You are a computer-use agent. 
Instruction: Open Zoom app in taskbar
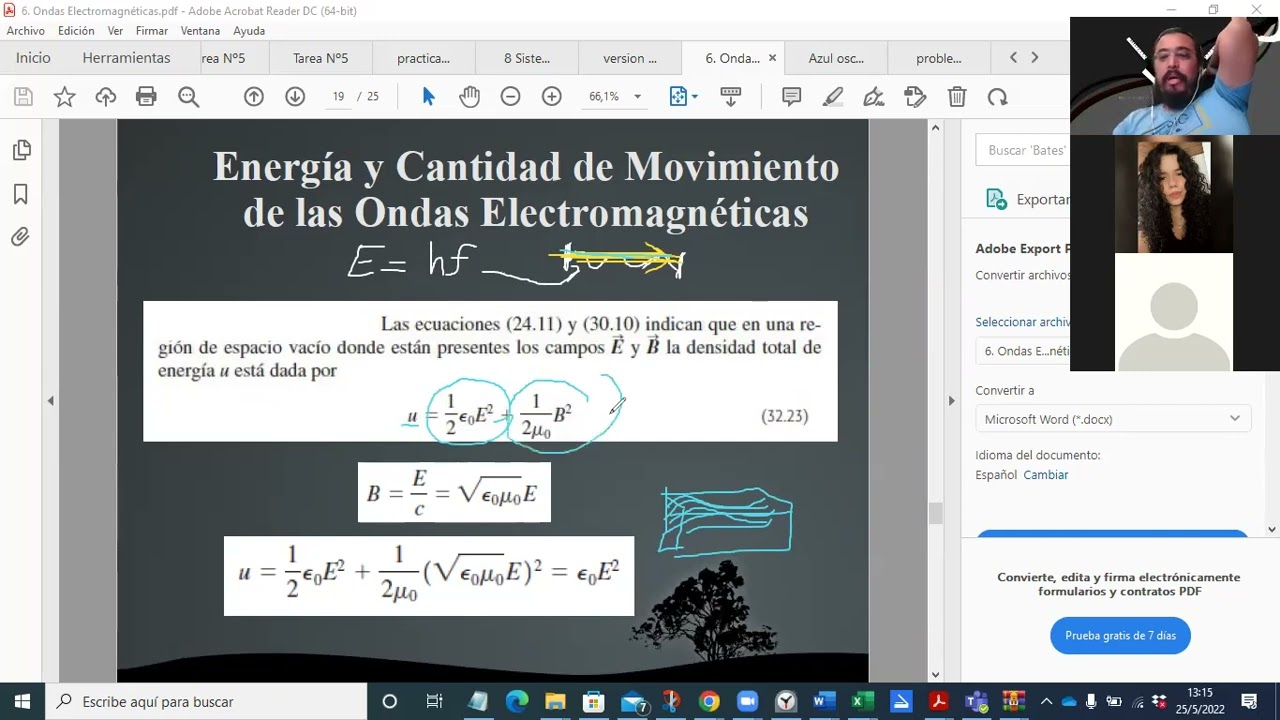point(747,701)
